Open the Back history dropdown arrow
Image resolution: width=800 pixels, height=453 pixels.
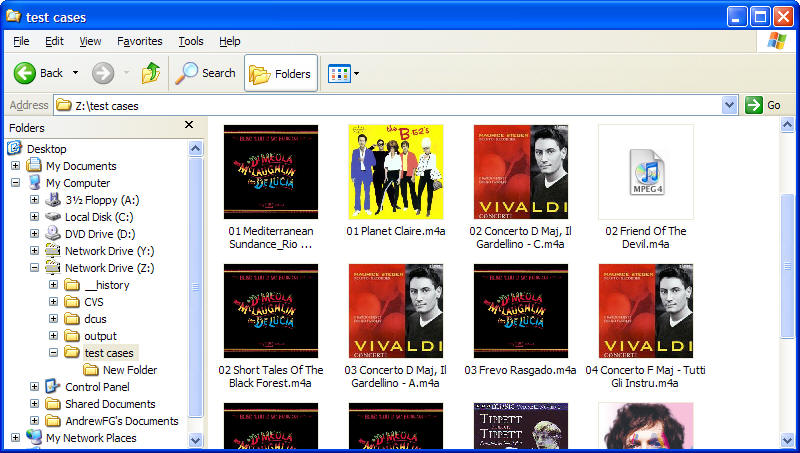76,73
